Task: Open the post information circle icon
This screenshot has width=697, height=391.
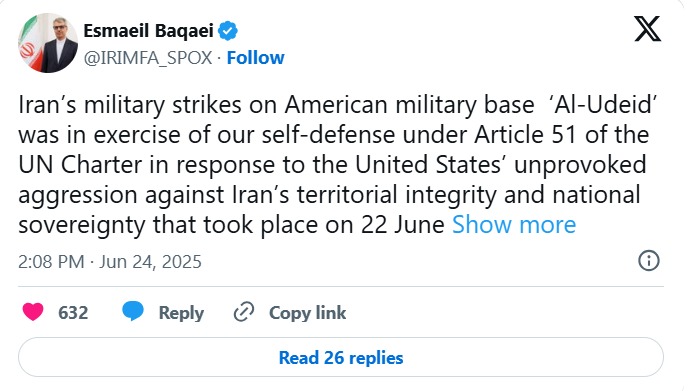Action: [x=649, y=260]
